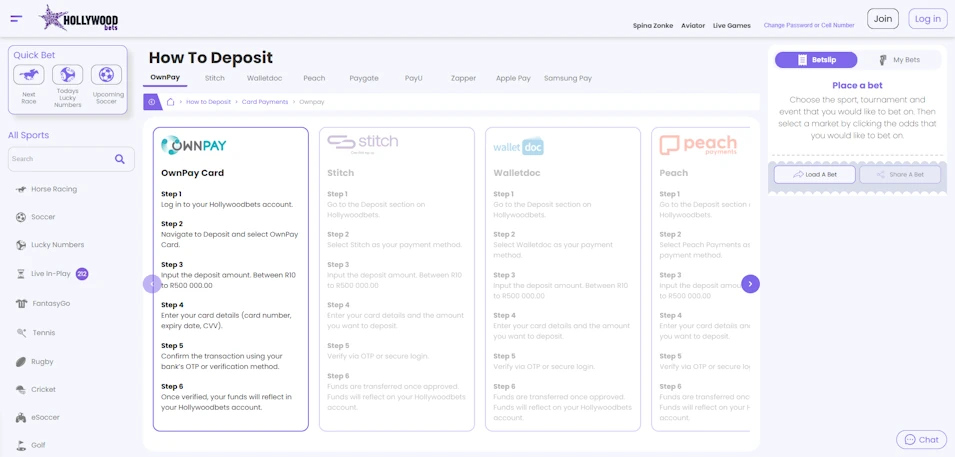Click the How To Deposit page title
Image resolution: width=955 pixels, height=457 pixels.
pyautogui.click(x=211, y=58)
